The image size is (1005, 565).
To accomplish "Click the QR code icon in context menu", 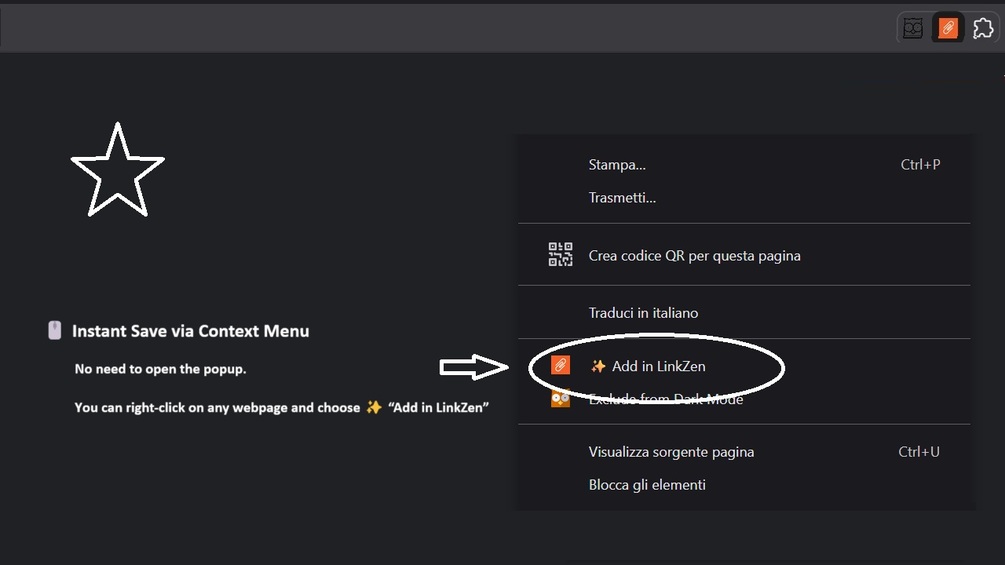I will click(560, 255).
